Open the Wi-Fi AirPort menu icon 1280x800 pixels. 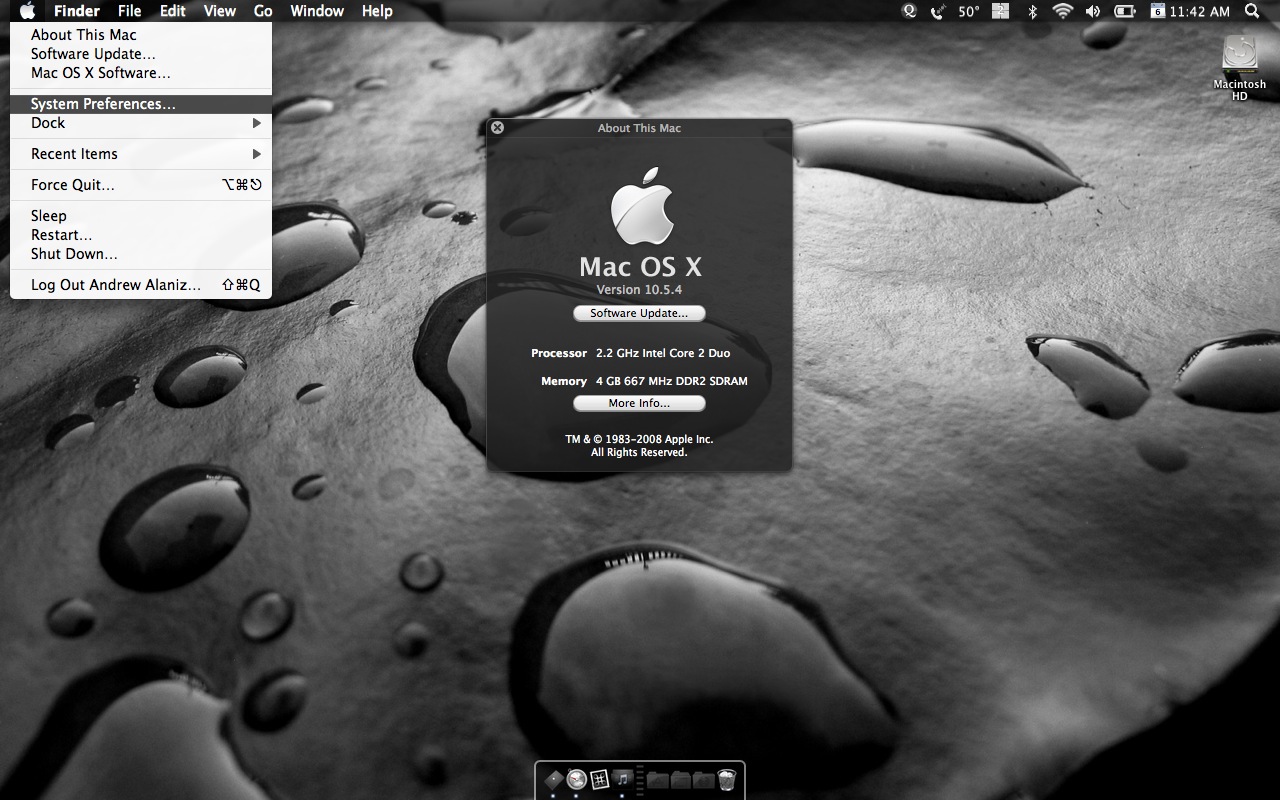[1062, 11]
